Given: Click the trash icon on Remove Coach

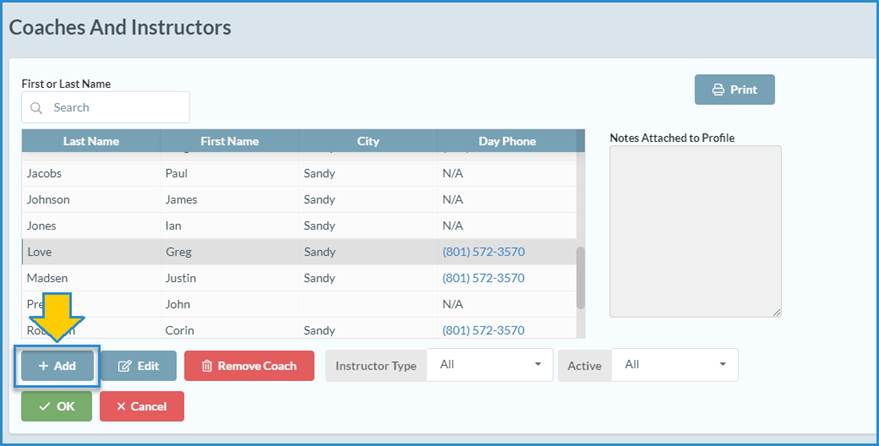Looking at the screenshot, I should (x=207, y=366).
